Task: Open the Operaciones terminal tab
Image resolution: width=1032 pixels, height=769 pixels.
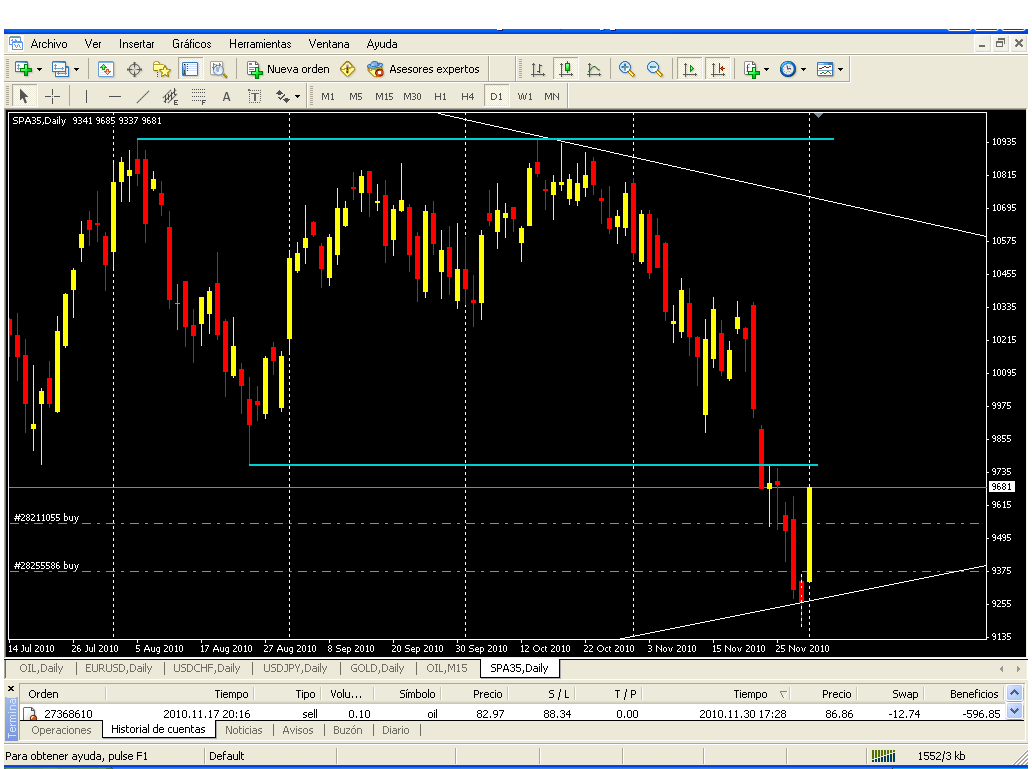Action: click(62, 730)
